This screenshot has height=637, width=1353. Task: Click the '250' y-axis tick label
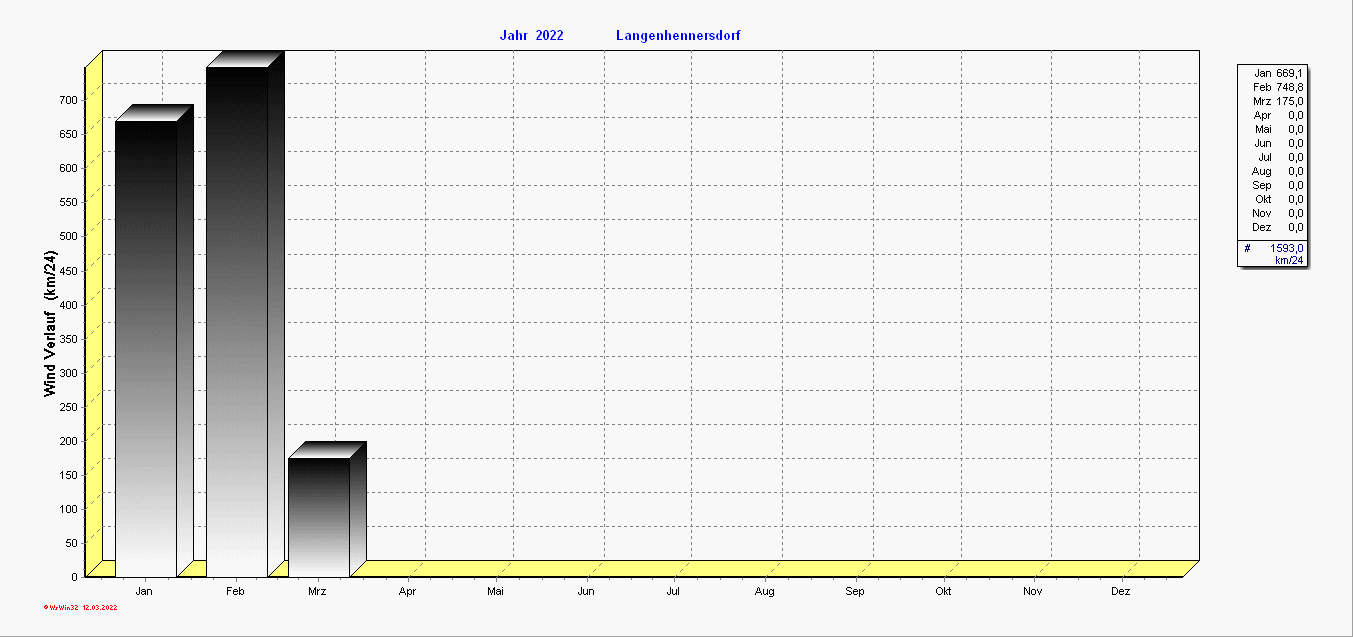click(x=68, y=406)
